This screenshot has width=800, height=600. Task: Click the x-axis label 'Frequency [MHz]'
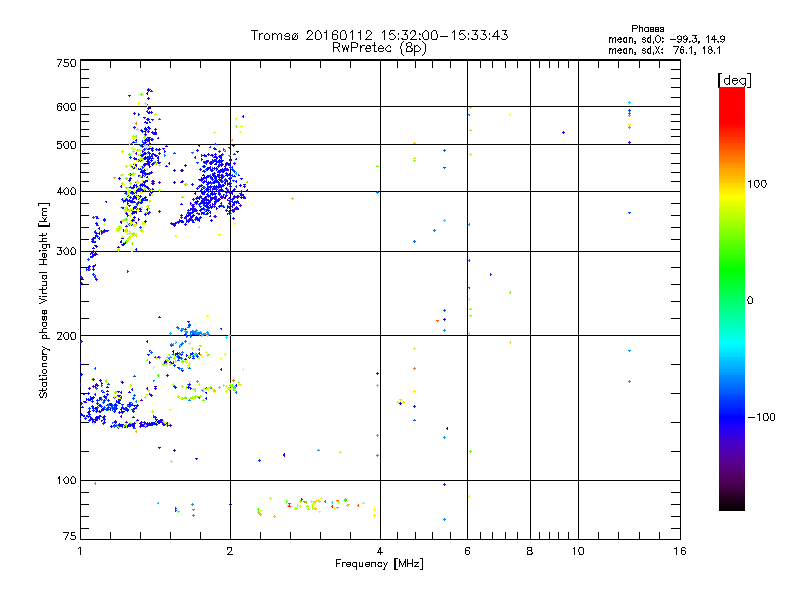pyautogui.click(x=379, y=564)
